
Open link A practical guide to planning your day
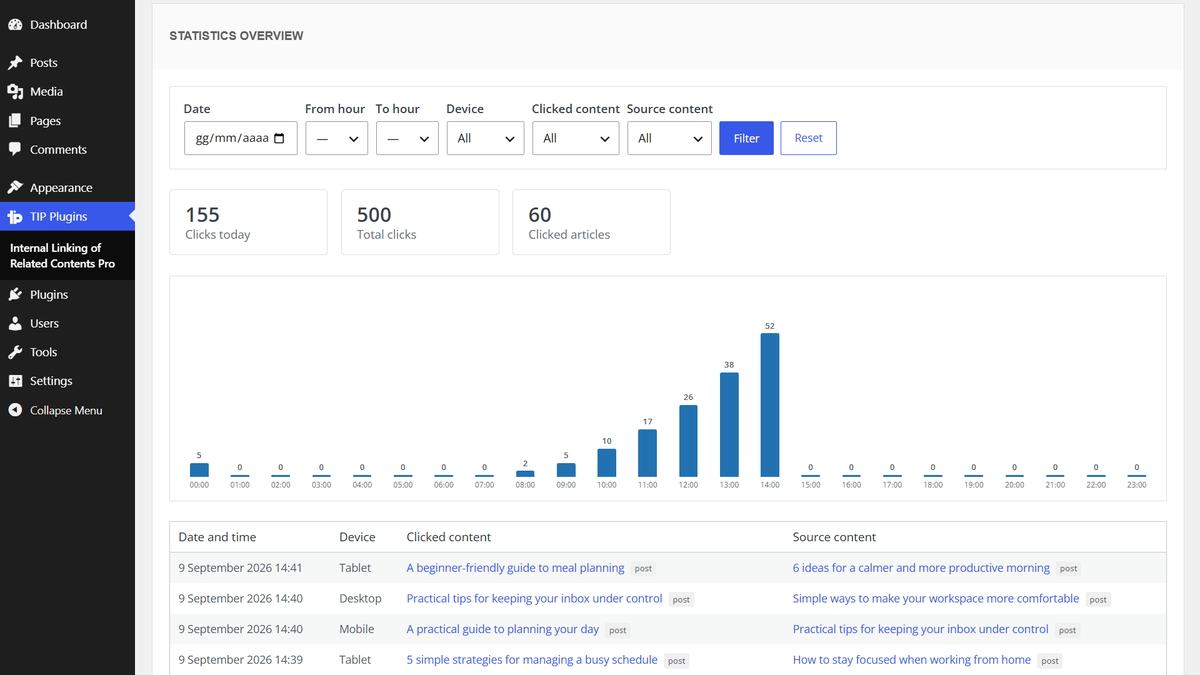point(502,629)
